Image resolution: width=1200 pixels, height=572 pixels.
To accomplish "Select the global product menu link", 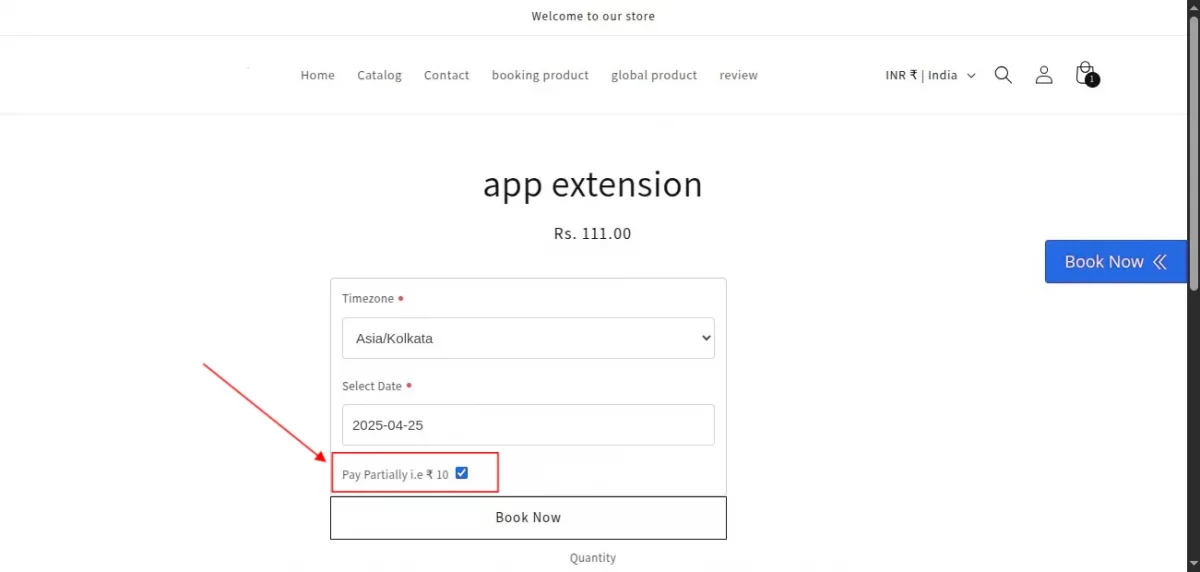I will click(x=654, y=75).
